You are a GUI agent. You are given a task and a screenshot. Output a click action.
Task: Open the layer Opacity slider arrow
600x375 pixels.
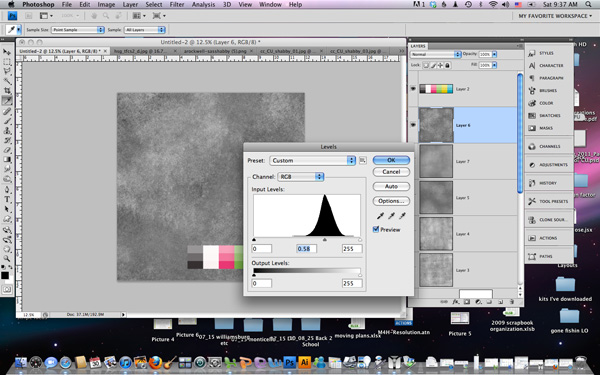(x=494, y=54)
